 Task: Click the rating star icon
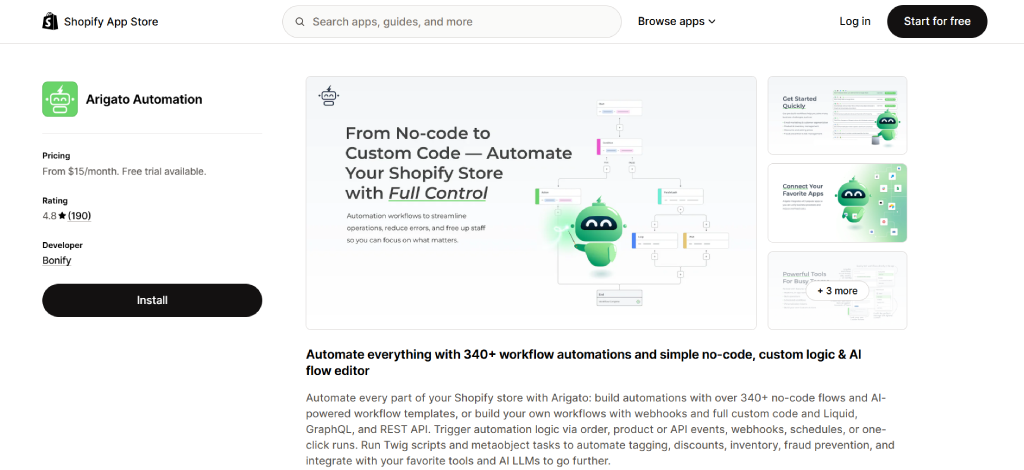(x=62, y=216)
